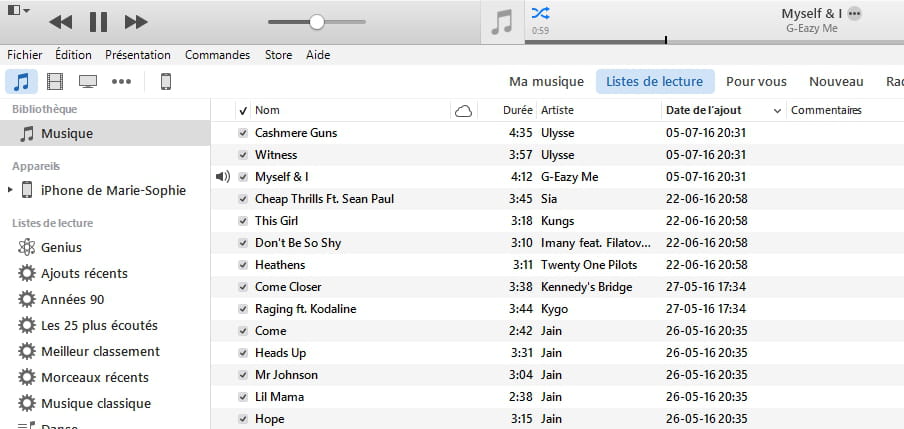Show more media types via ellipsis

coord(121,82)
